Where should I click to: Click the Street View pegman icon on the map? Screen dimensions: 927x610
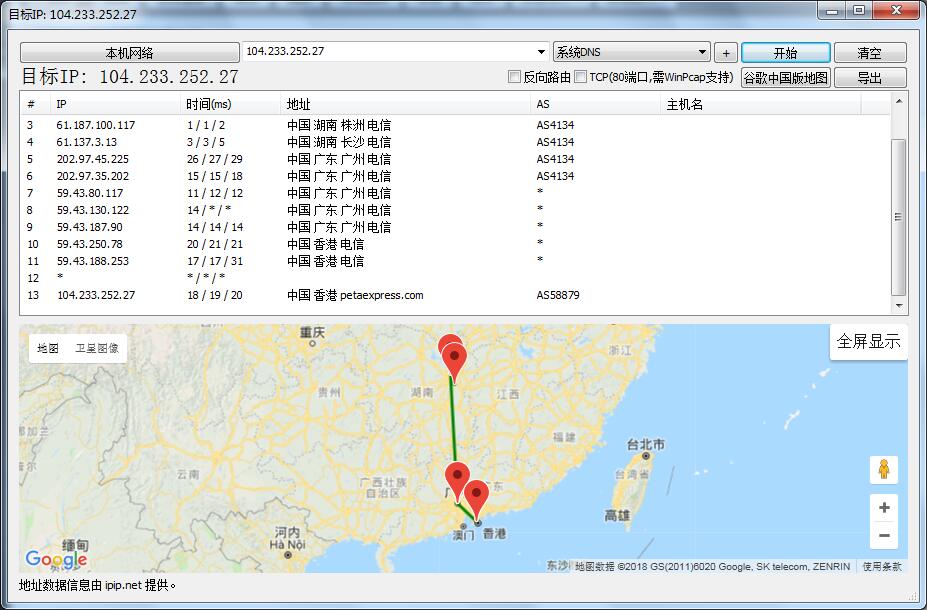(x=884, y=469)
